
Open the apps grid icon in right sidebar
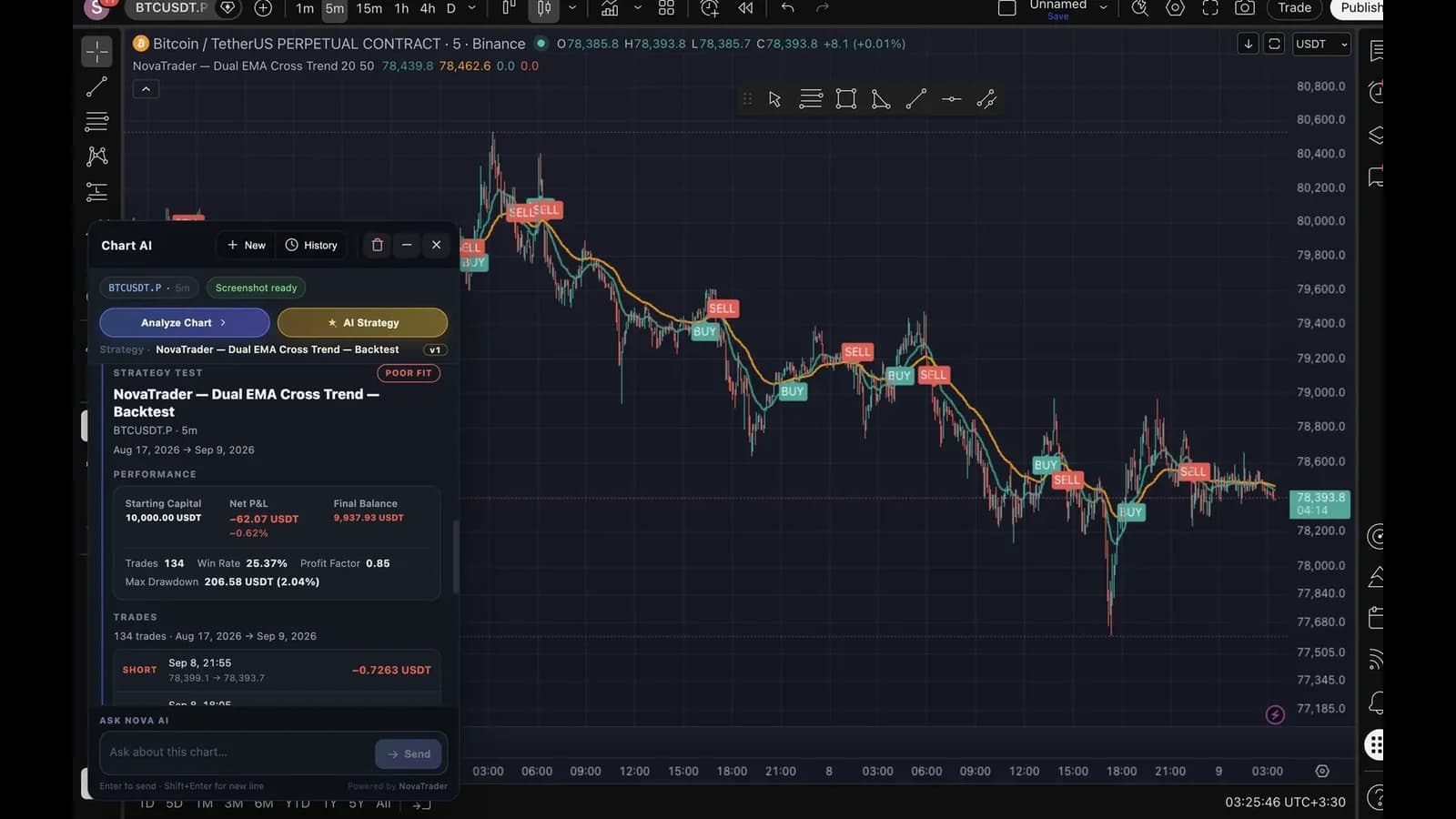tap(1374, 744)
